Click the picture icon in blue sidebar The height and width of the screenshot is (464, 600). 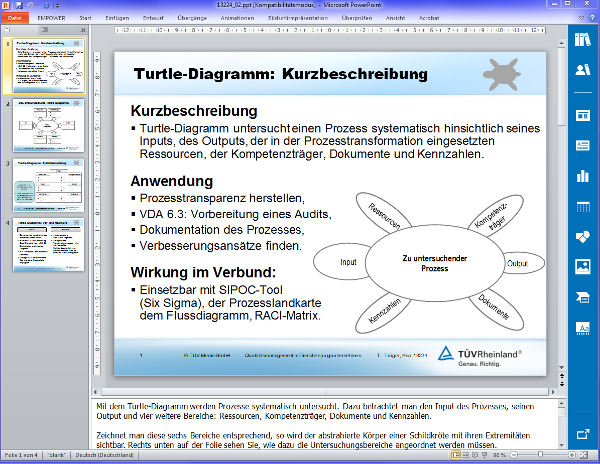click(583, 266)
